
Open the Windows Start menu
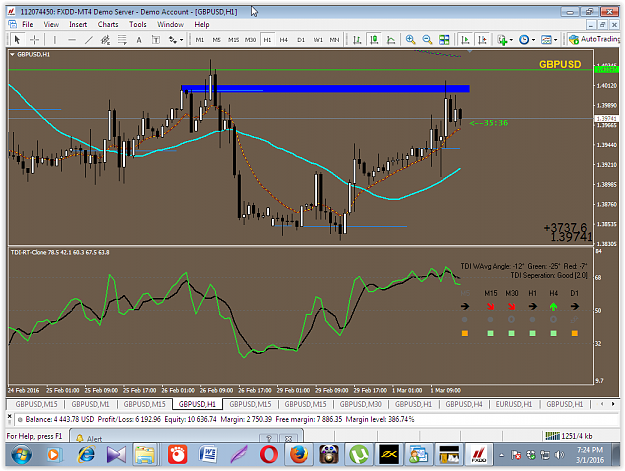point(22,455)
